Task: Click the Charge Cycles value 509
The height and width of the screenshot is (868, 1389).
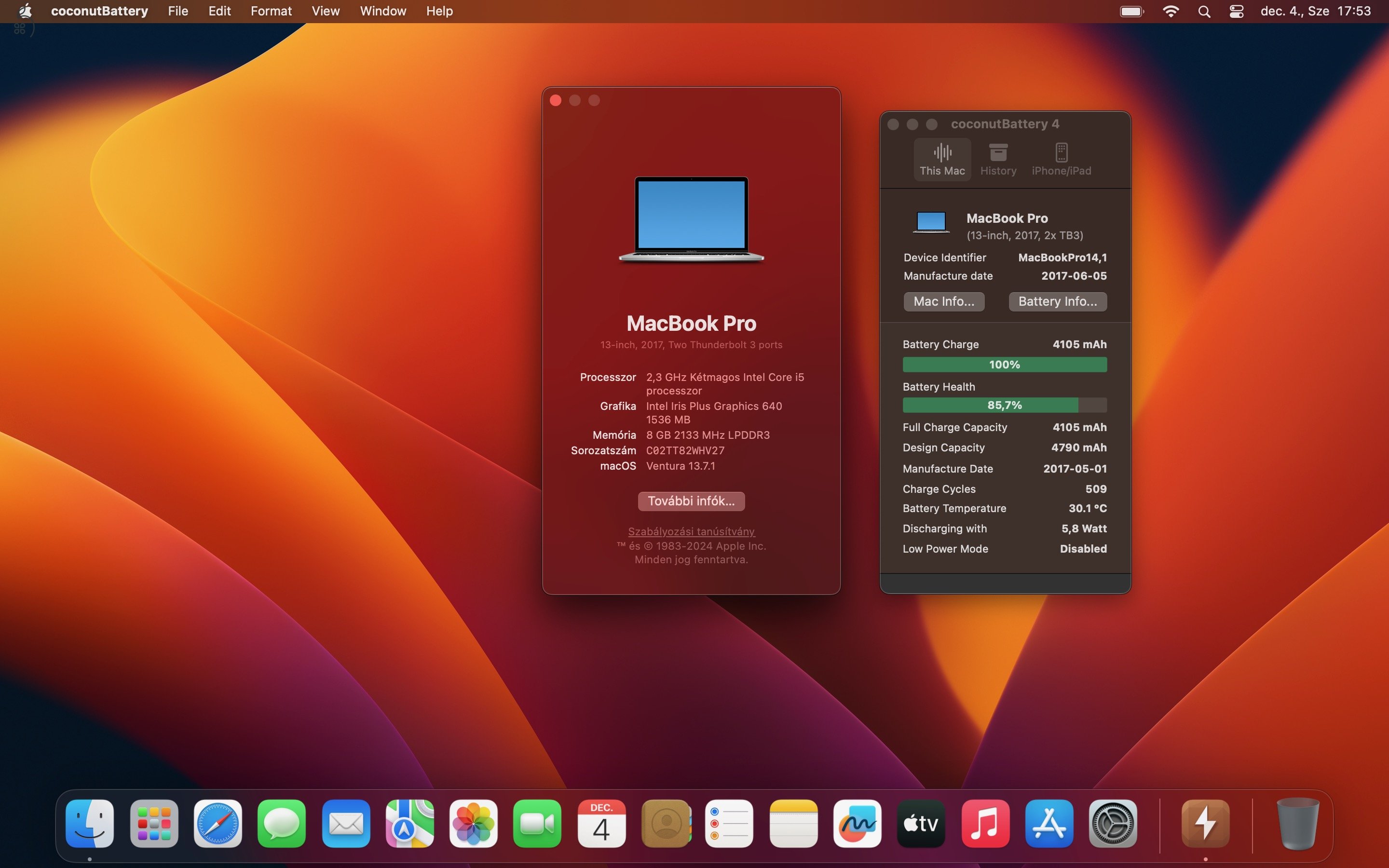Action: [1096, 489]
